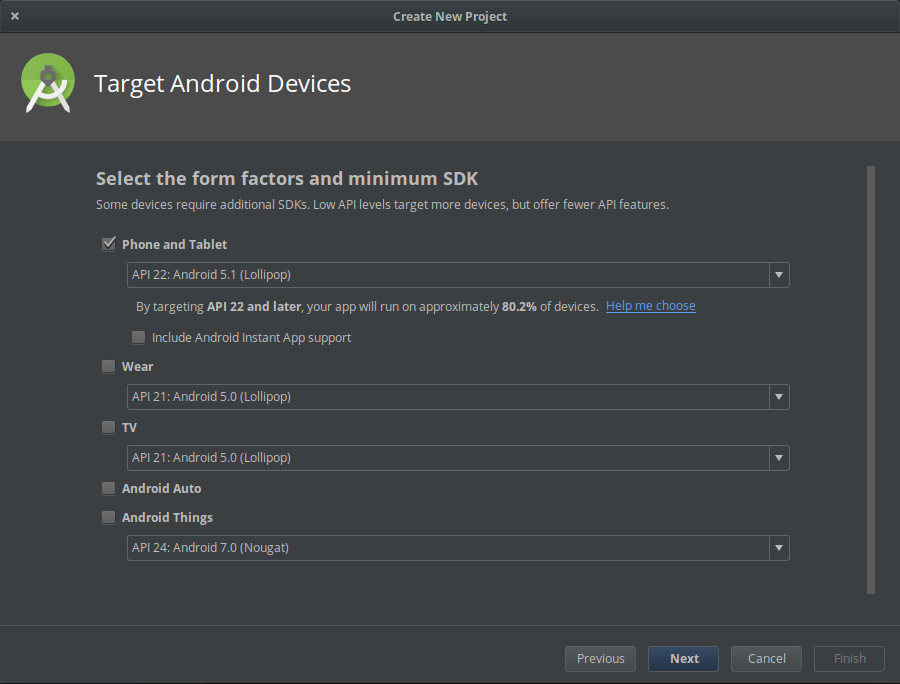Open the Phone and Tablet API 22 dropdown
The height and width of the screenshot is (684, 900).
pos(457,275)
